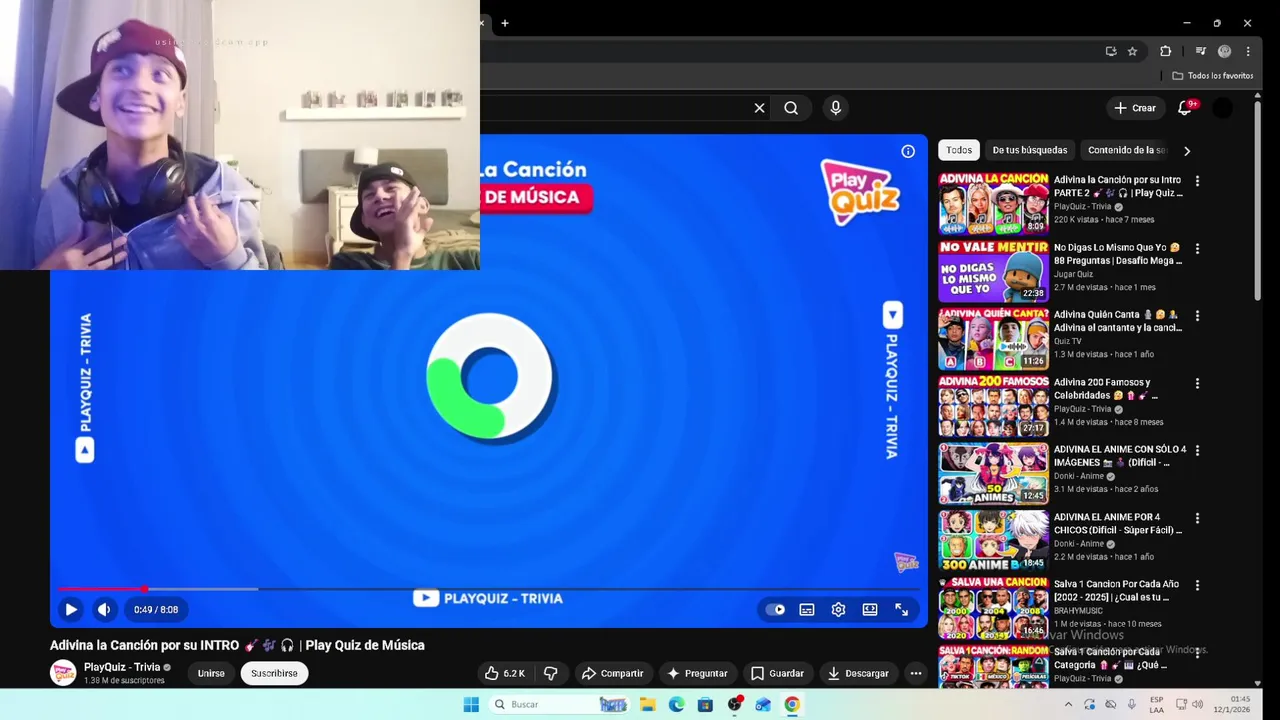Open Adivina 200 Famosos y Celebridades title
The height and width of the screenshot is (720, 1280).
(1106, 389)
